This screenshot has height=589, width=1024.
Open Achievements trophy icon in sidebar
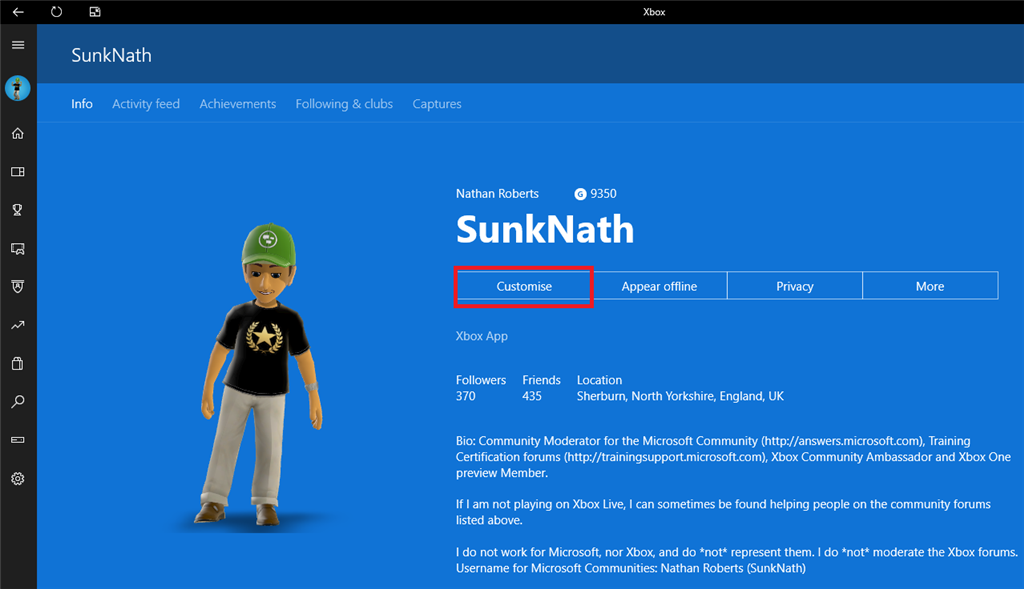coord(18,210)
